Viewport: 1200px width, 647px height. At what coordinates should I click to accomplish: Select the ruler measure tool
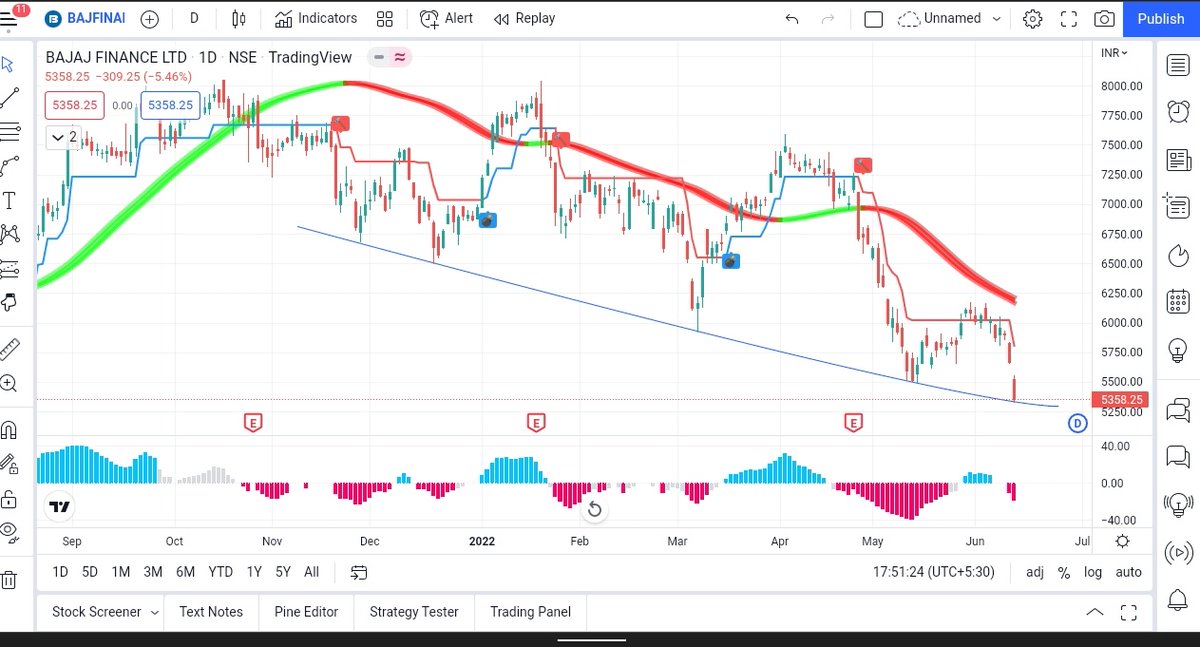9,349
